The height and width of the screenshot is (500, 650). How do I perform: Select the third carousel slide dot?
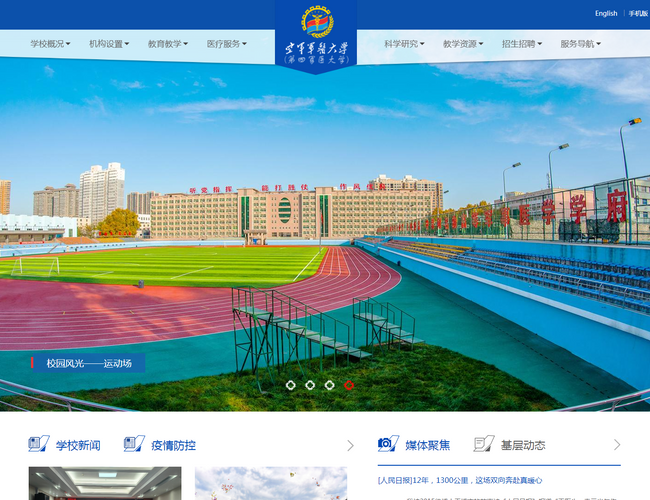click(x=330, y=385)
